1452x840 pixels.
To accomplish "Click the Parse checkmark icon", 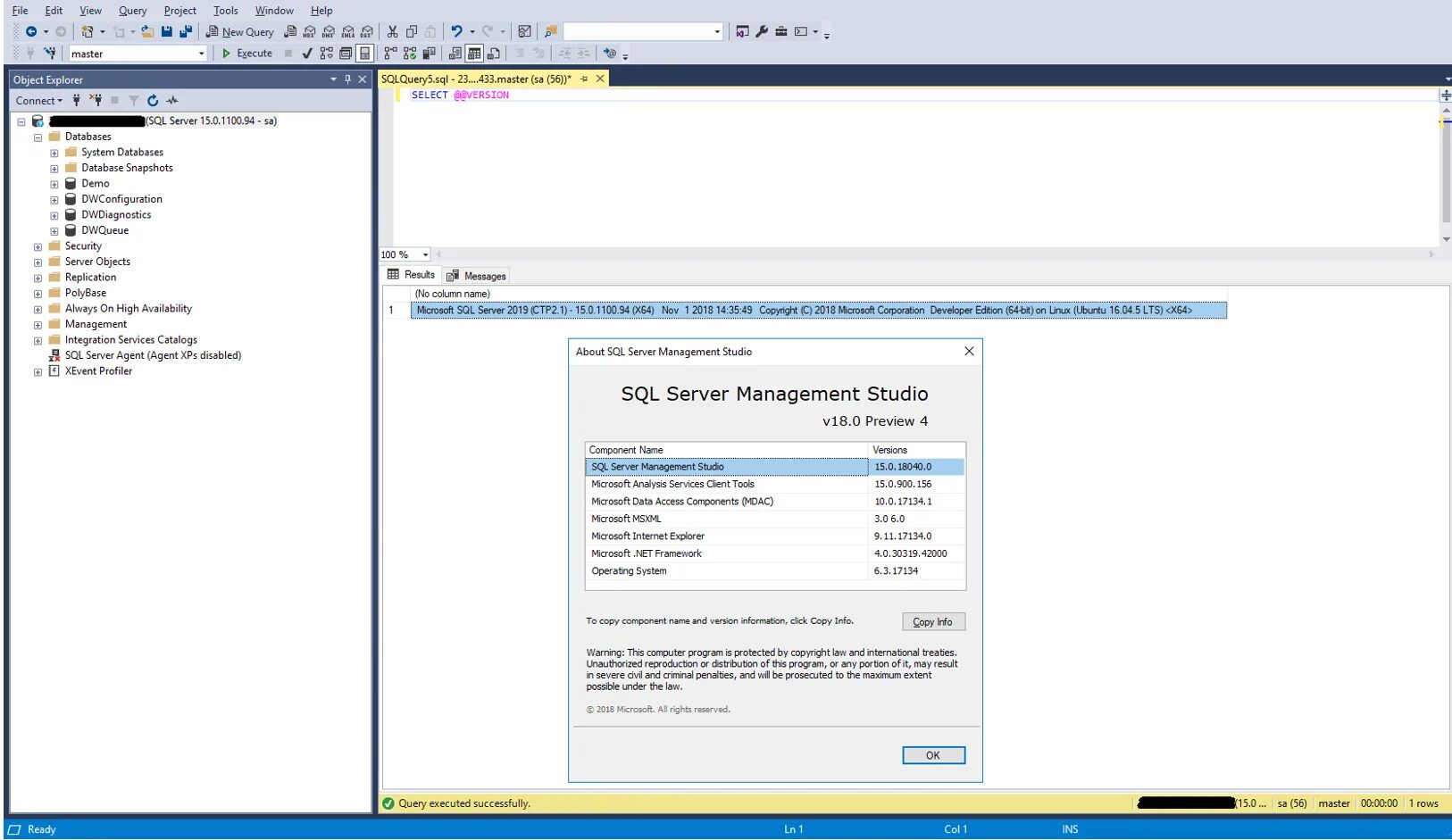I will click(307, 54).
